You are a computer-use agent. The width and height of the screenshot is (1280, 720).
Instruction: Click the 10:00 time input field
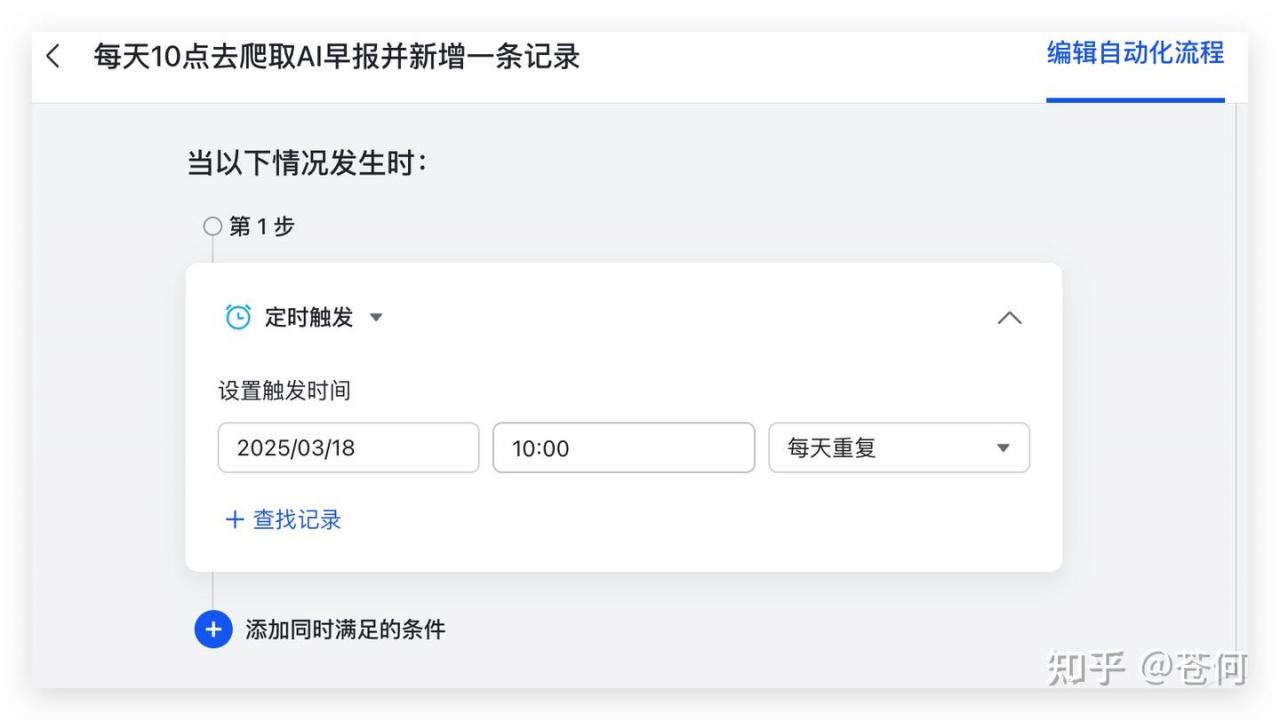[x=624, y=448]
